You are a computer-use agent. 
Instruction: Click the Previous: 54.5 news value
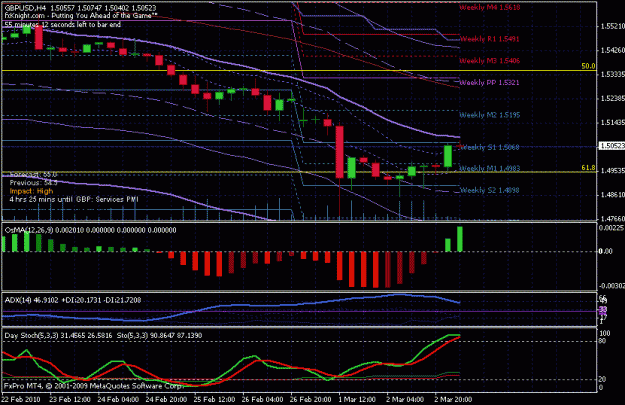33,183
